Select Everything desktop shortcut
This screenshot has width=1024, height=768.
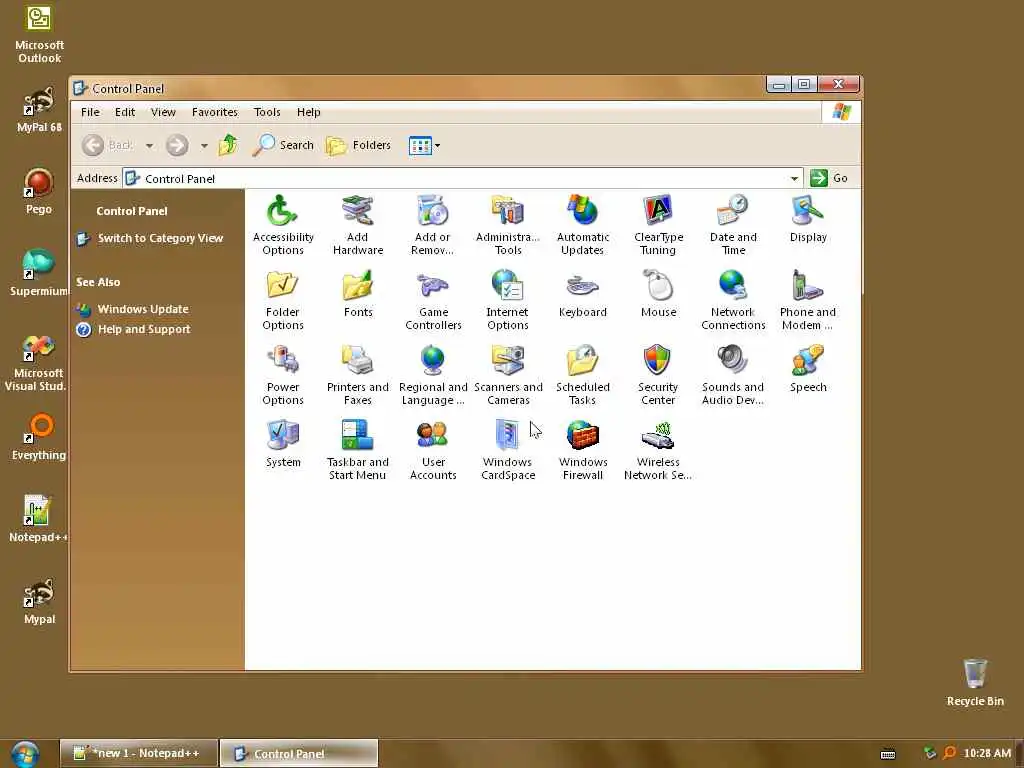click(x=39, y=436)
